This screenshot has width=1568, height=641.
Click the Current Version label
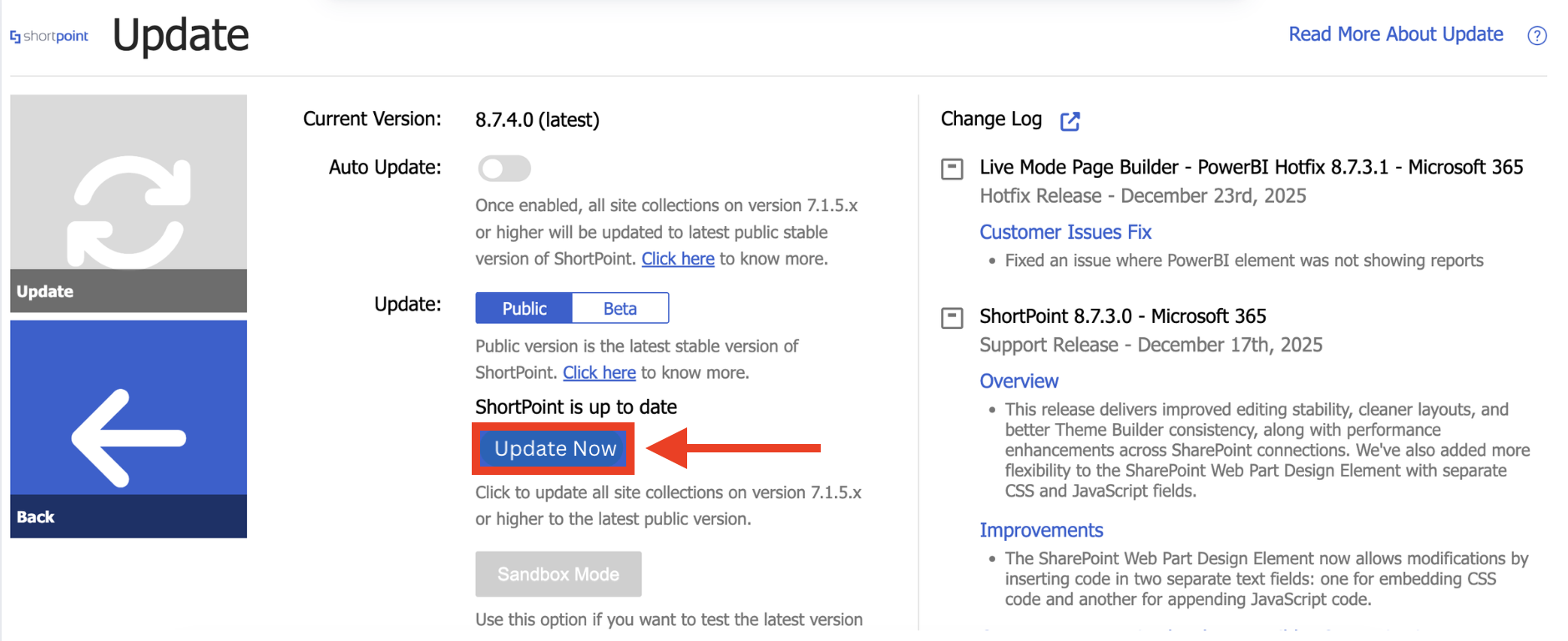coord(372,119)
